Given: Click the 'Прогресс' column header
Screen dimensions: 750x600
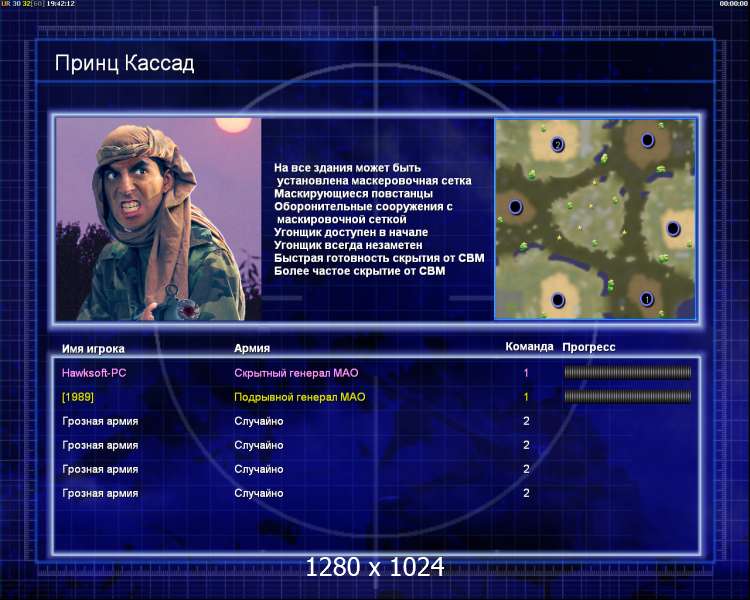Looking at the screenshot, I should 589,347.
